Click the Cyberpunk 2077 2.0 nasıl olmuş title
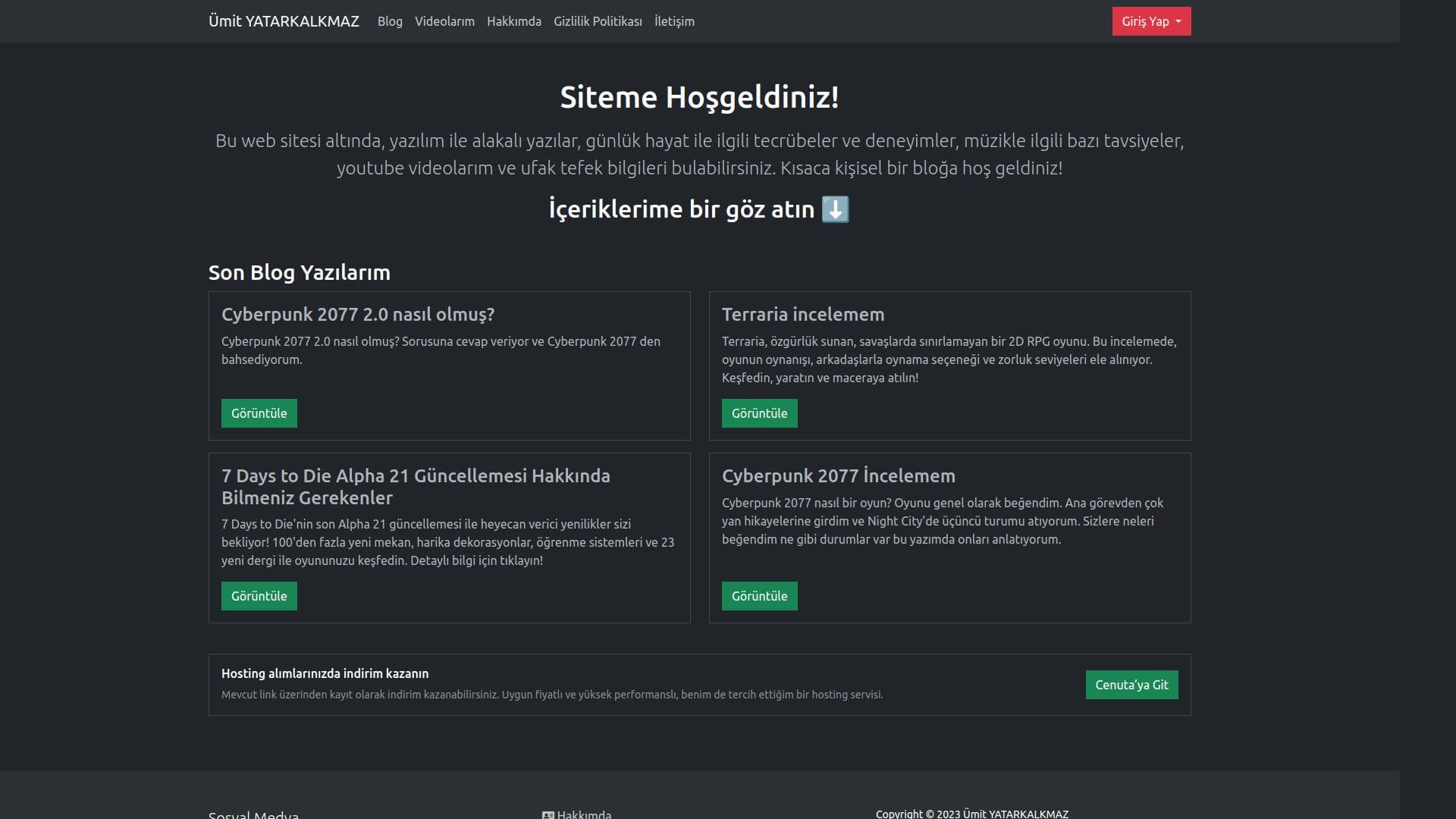Viewport: 1456px width, 819px height. click(x=357, y=314)
